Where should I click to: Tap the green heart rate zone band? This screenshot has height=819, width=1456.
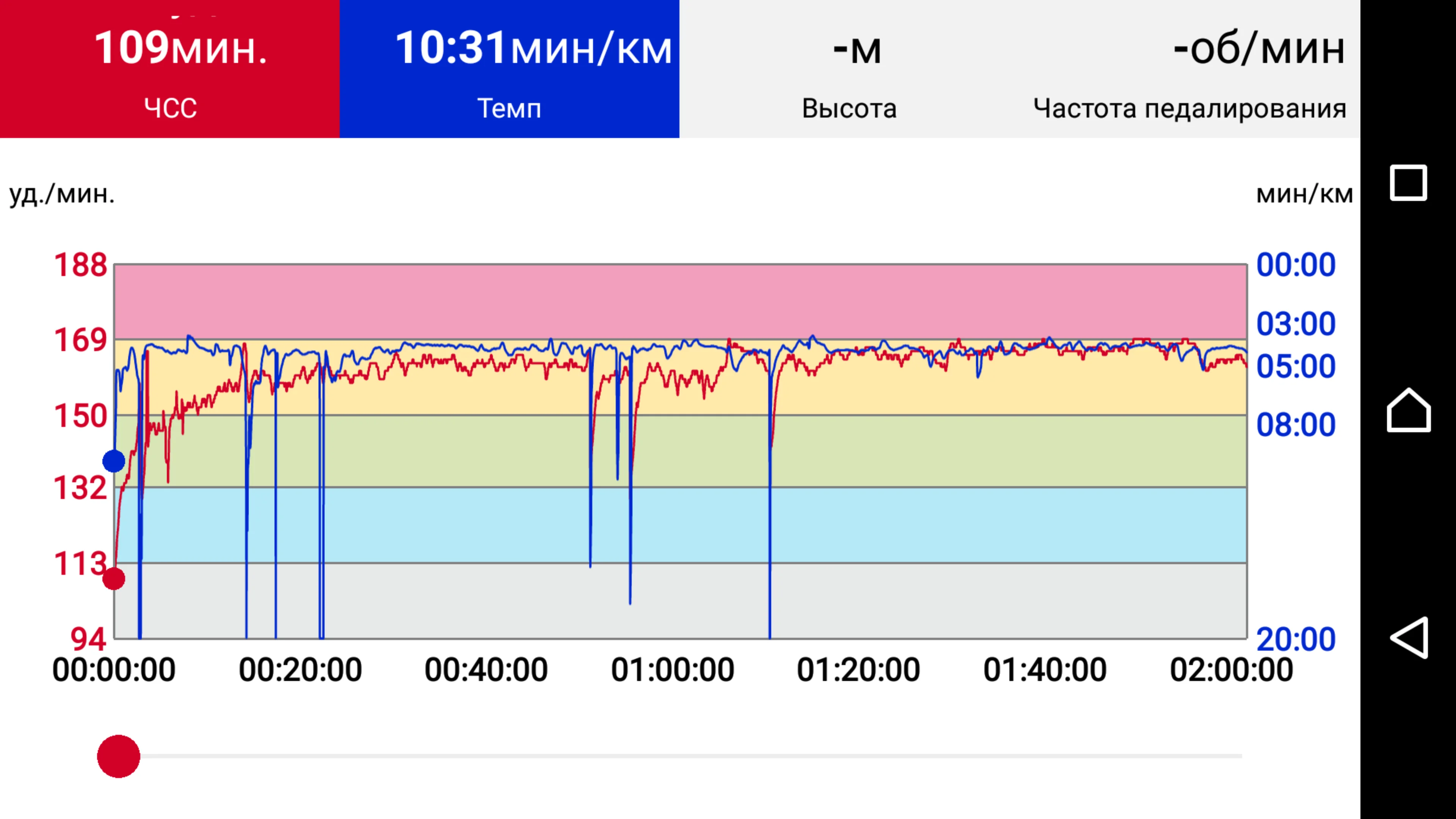tap(961, 451)
